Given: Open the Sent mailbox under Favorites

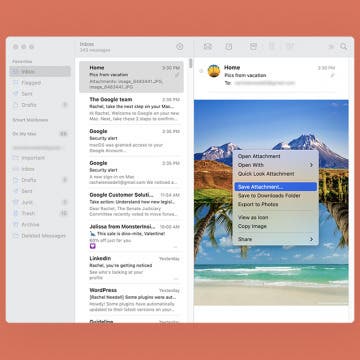Looking at the screenshot, I should 40,94.
